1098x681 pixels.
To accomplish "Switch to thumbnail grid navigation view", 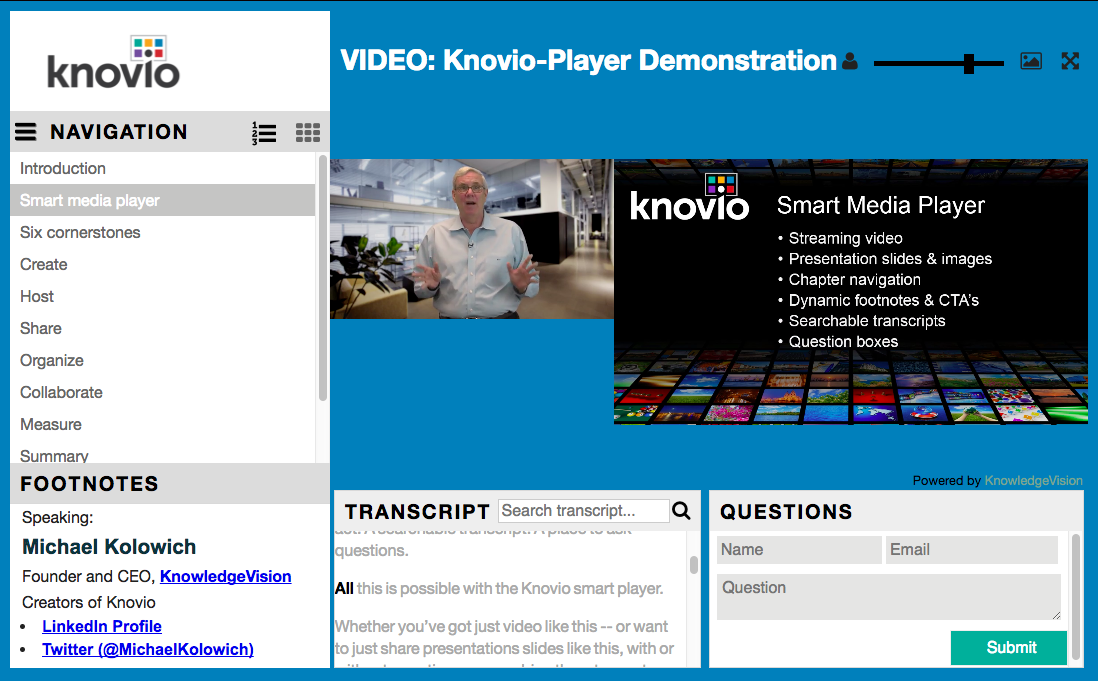I will pyautogui.click(x=308, y=133).
